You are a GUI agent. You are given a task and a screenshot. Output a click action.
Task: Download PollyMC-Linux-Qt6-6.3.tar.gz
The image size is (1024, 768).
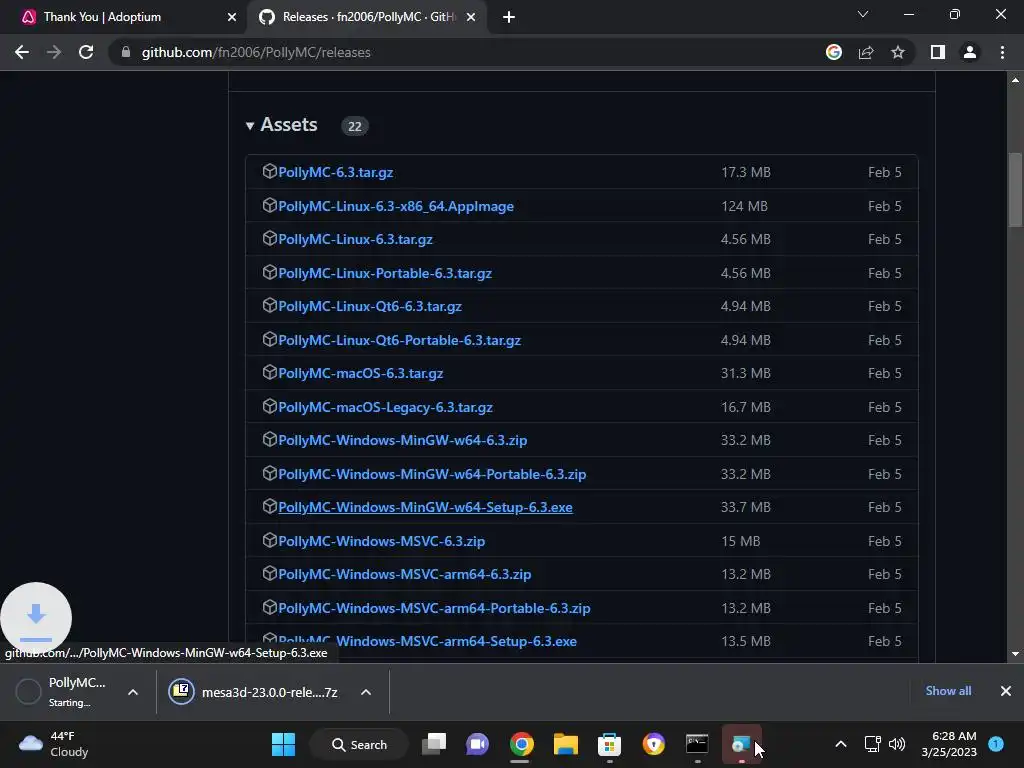click(x=370, y=306)
